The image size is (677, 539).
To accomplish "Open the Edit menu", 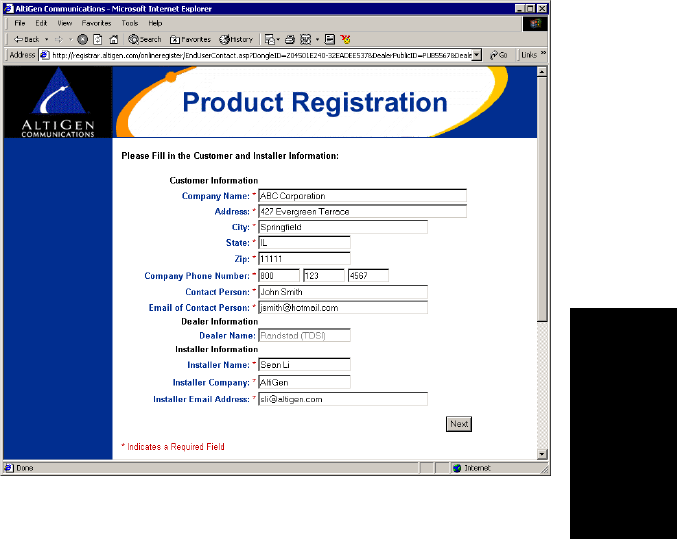I will pyautogui.click(x=41, y=23).
